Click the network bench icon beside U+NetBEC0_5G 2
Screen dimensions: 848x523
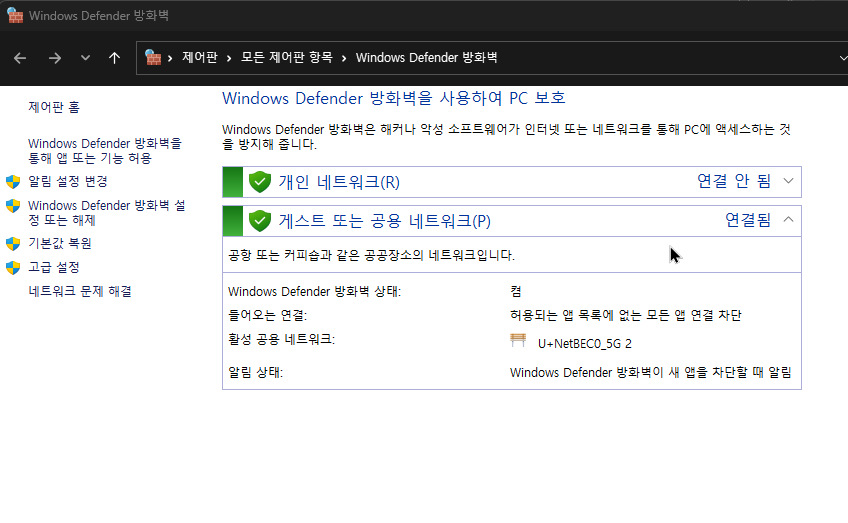[518, 340]
